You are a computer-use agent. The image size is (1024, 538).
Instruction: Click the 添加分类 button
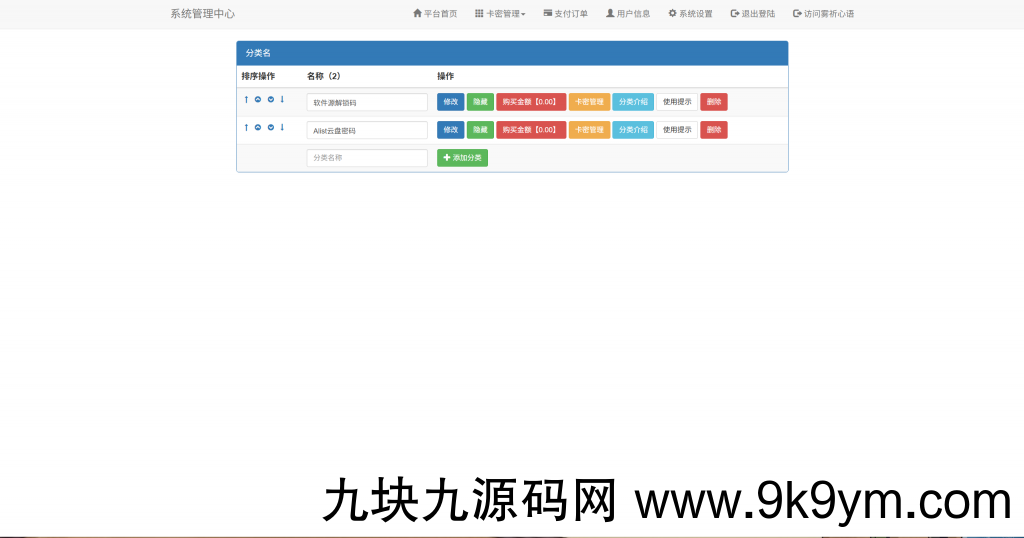point(462,158)
